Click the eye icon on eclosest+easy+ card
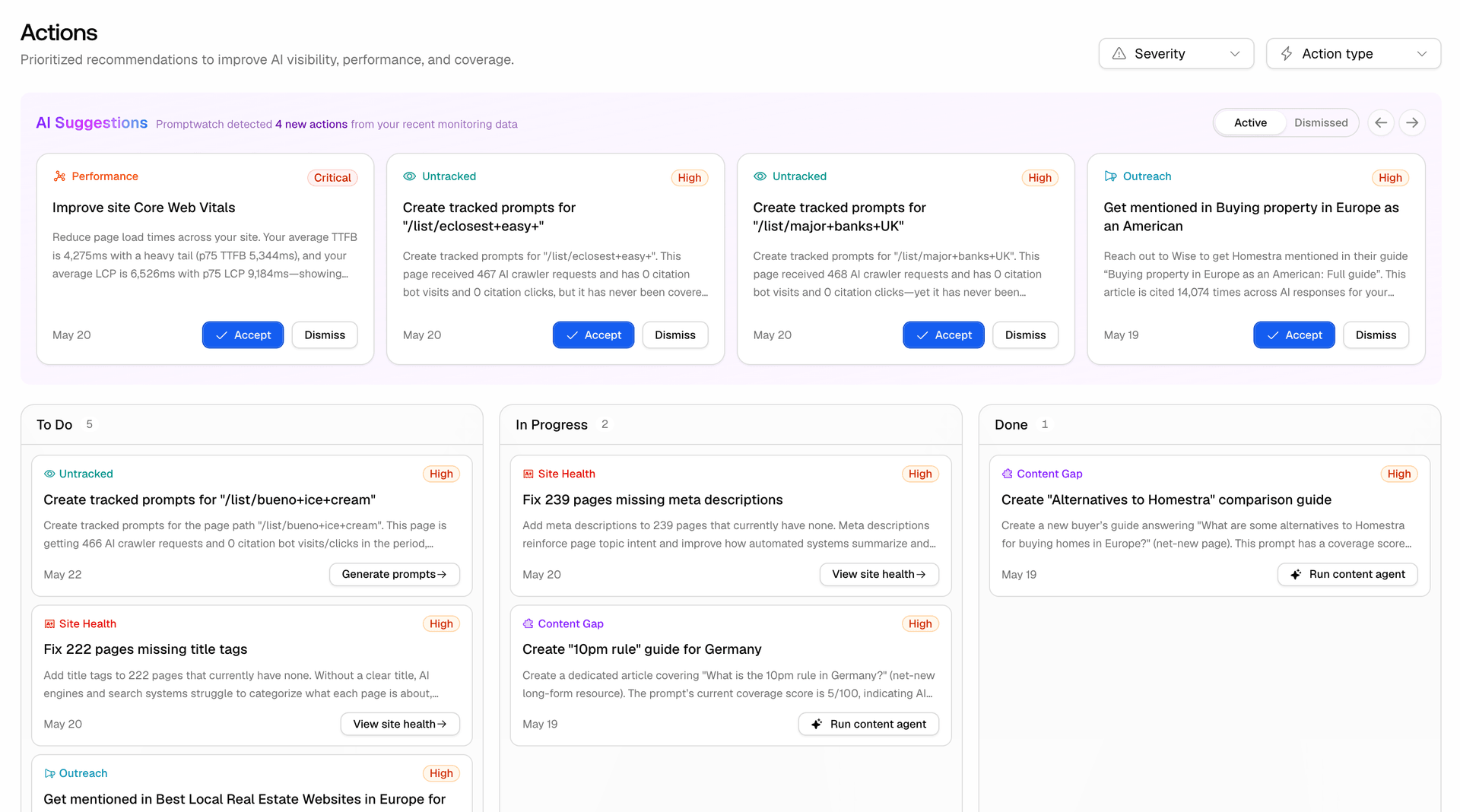The height and width of the screenshot is (812, 1460). 409,176
